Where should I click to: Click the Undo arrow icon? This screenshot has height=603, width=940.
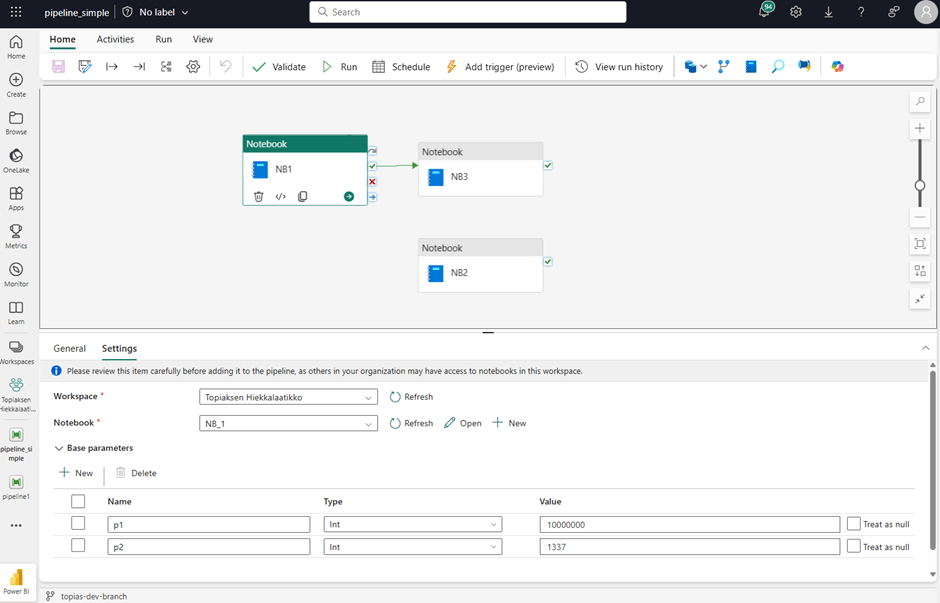click(226, 67)
